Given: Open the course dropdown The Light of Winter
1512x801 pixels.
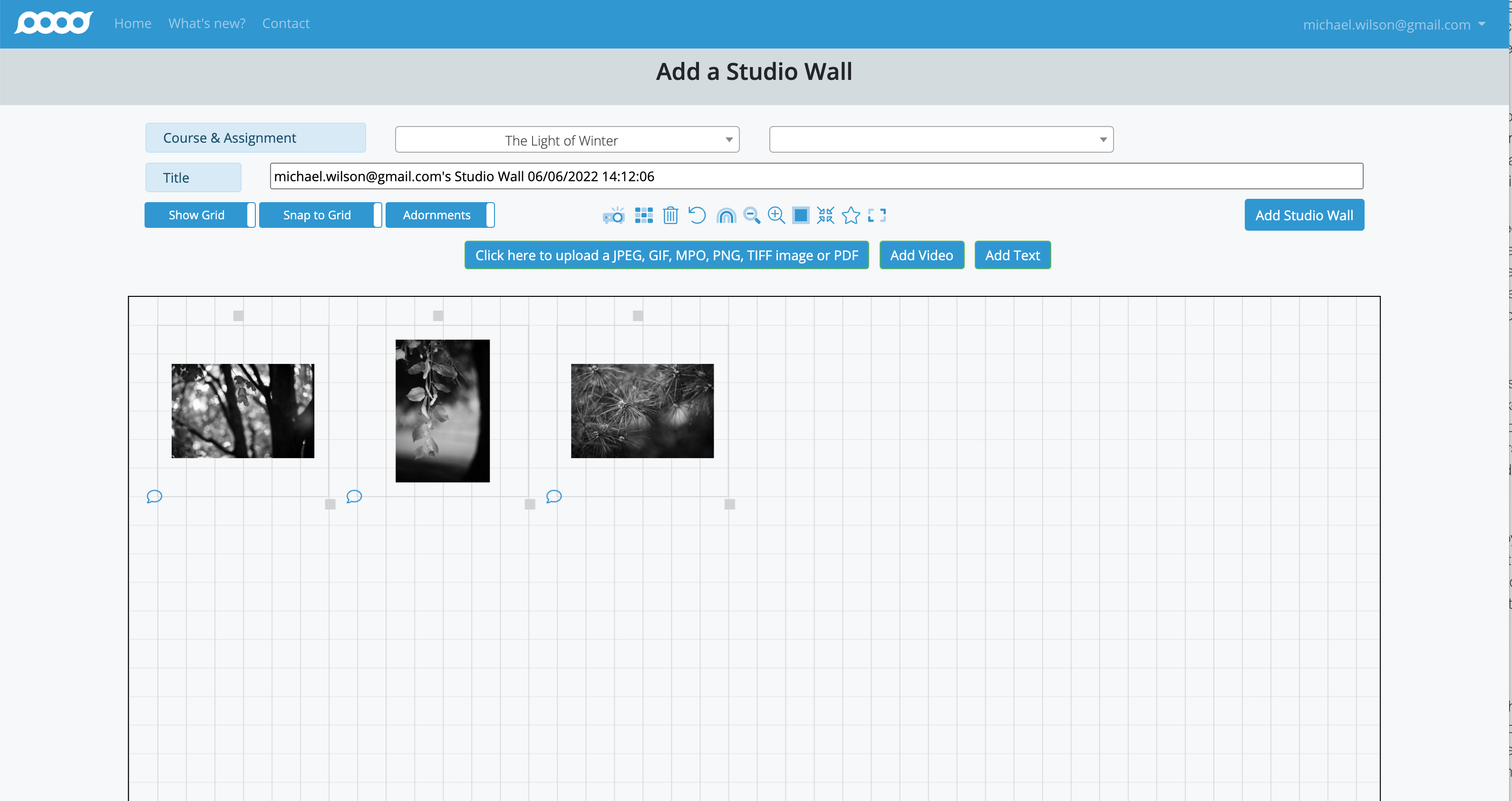Looking at the screenshot, I should point(567,140).
